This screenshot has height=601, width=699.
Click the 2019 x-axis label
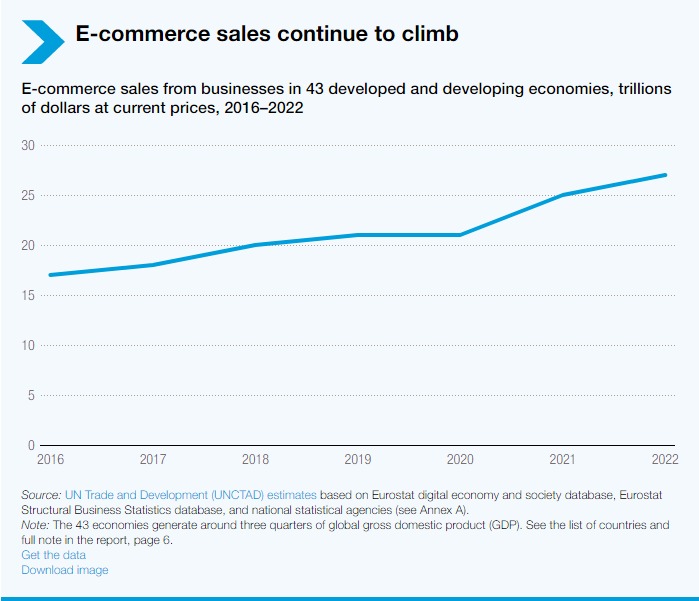click(x=358, y=459)
